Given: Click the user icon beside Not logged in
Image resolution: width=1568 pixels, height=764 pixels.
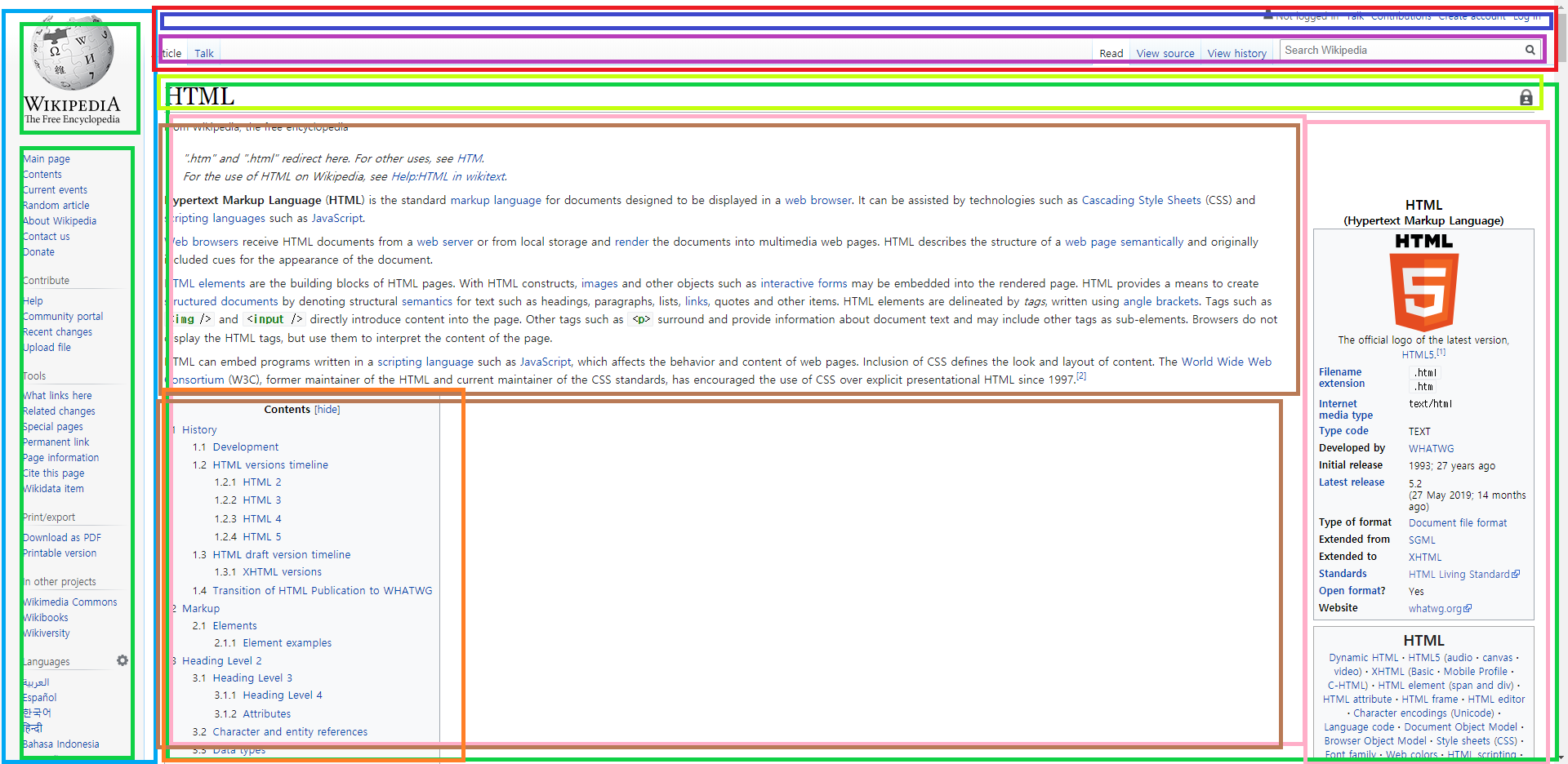Looking at the screenshot, I should click(x=1267, y=14).
